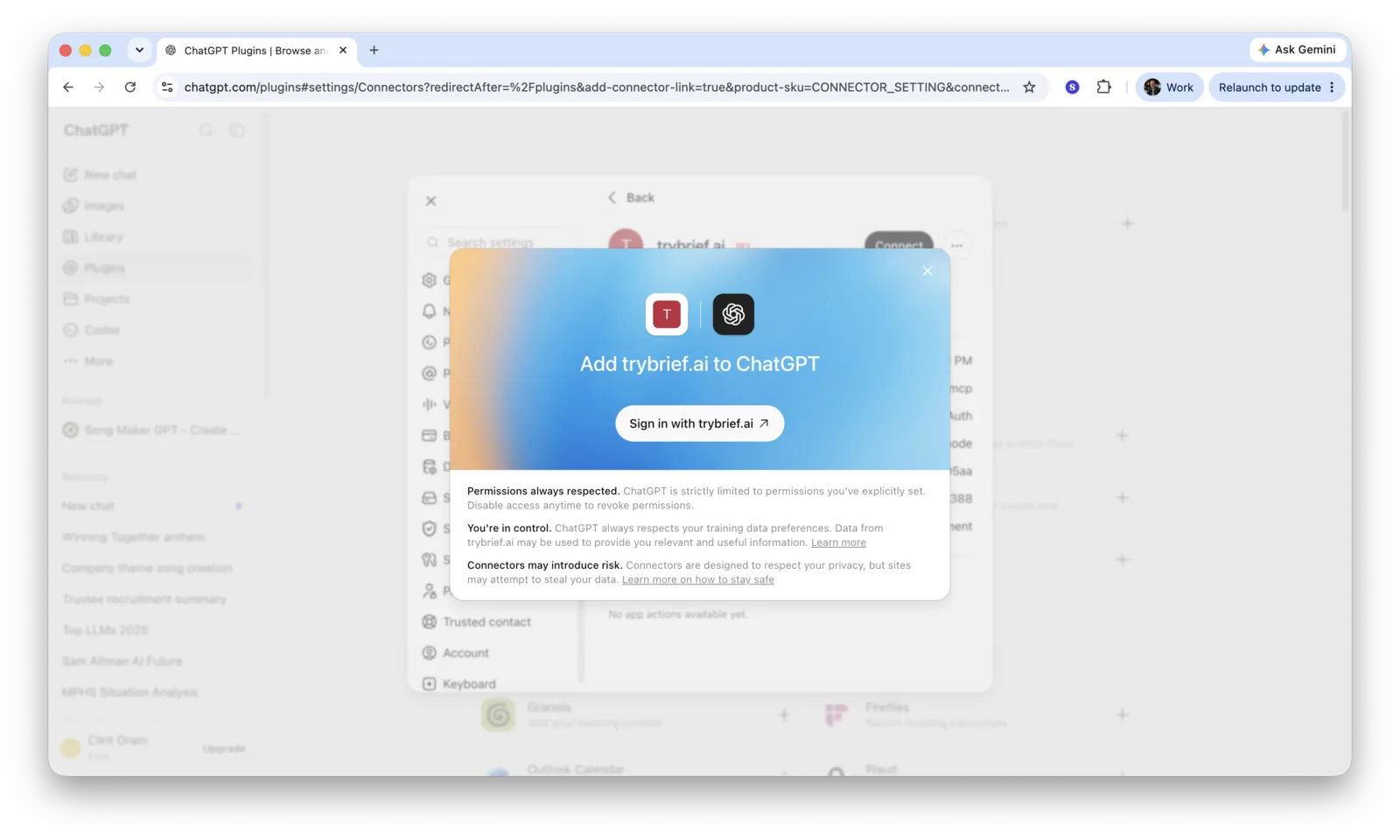
Task: Open the Extensions puzzle icon
Action: click(x=1104, y=87)
